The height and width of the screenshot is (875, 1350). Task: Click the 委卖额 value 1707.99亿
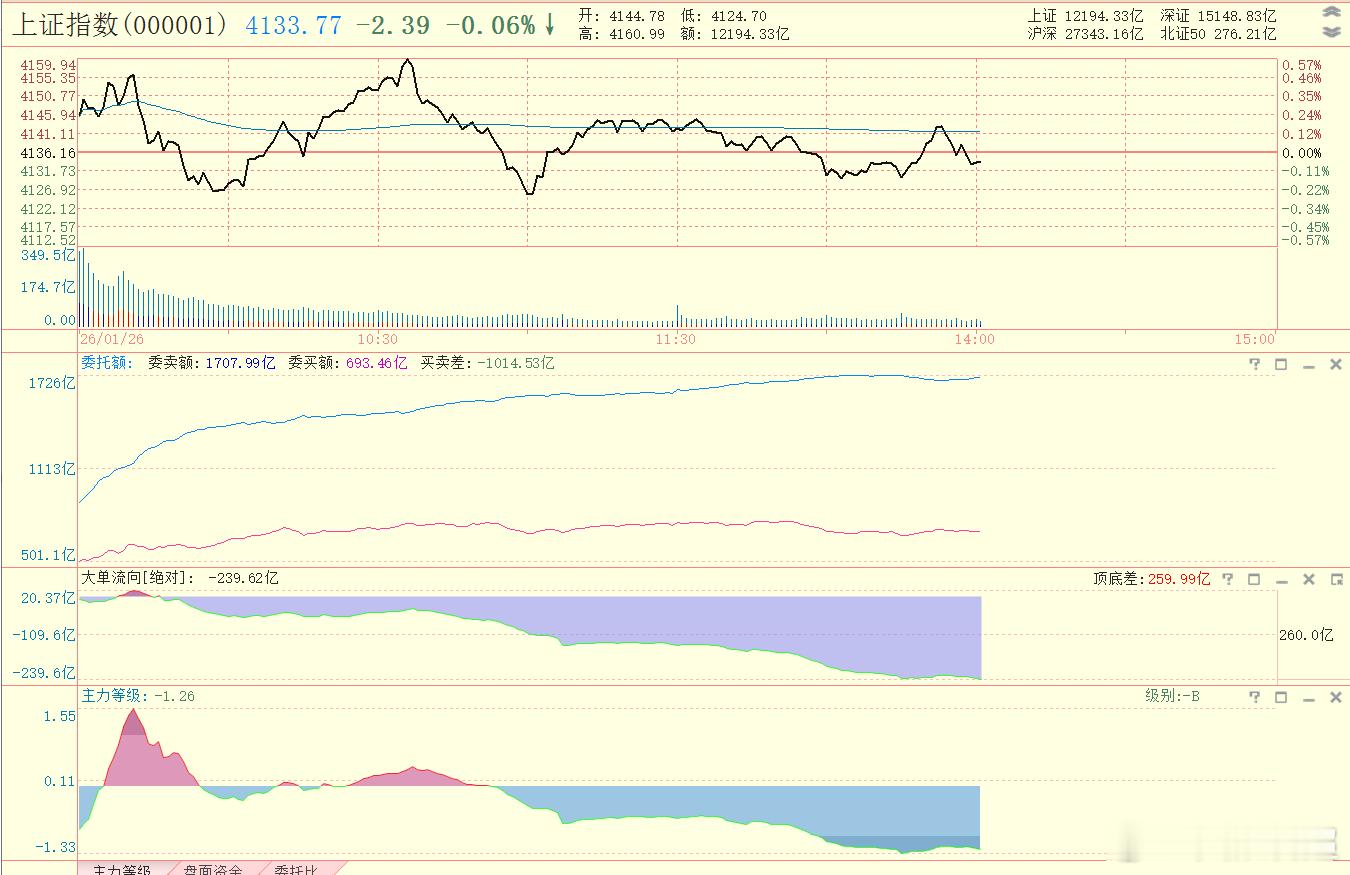(x=240, y=363)
